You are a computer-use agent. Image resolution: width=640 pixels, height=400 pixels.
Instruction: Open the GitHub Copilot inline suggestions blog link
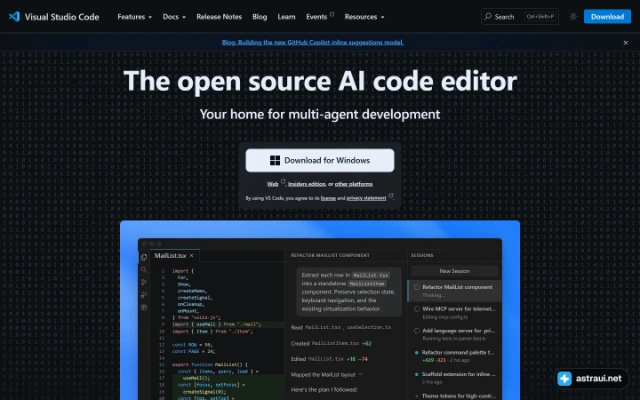click(313, 42)
